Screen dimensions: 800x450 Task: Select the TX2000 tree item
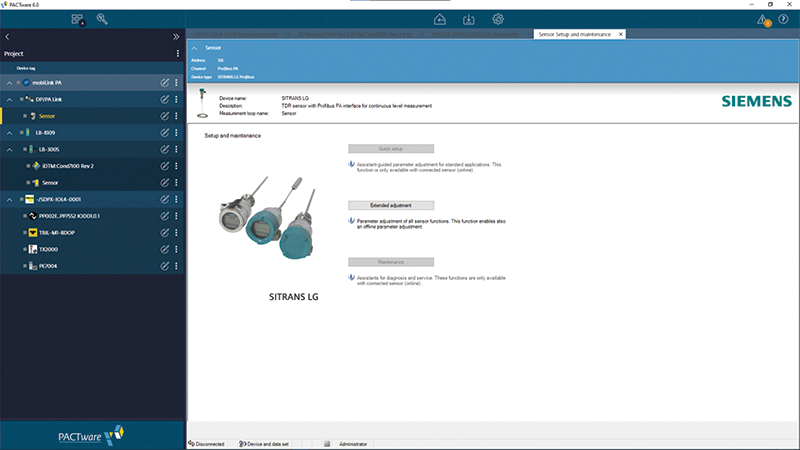tap(48, 249)
